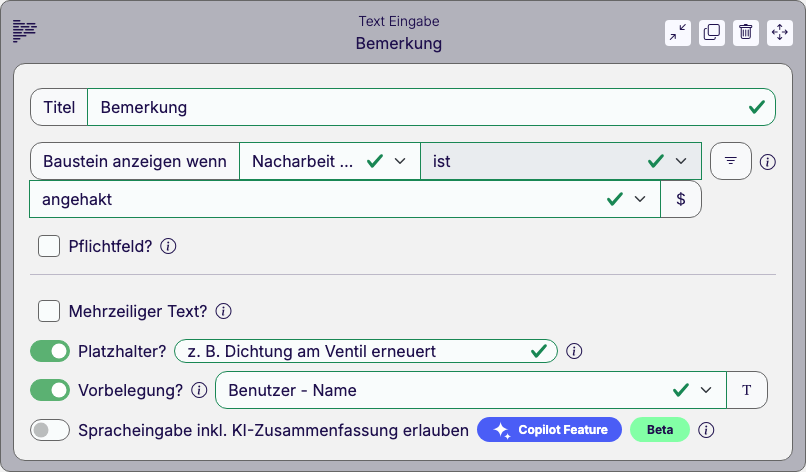Click the 'Text Eingabe' header text

coord(399,21)
